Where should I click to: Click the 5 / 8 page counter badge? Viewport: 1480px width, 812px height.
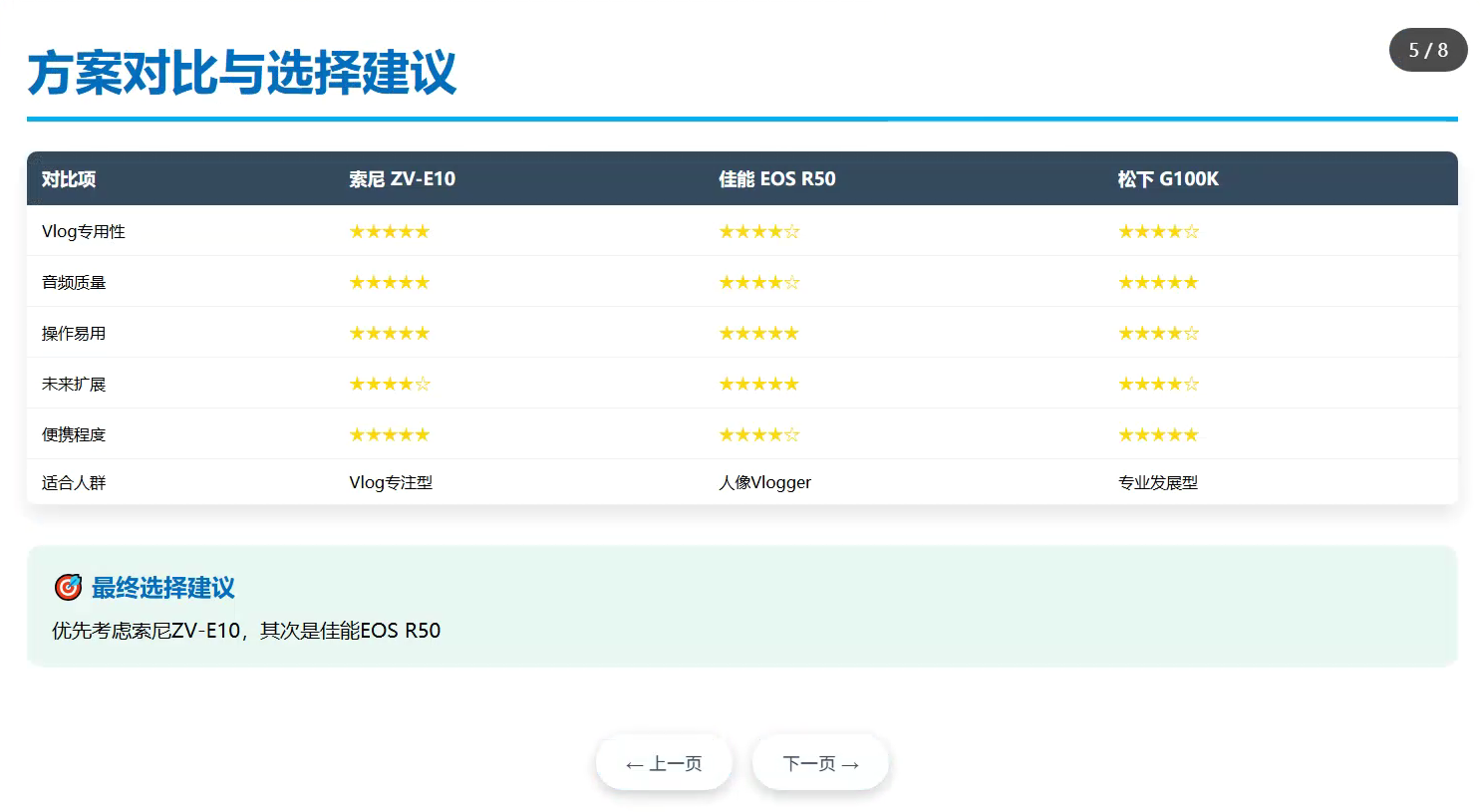point(1428,50)
